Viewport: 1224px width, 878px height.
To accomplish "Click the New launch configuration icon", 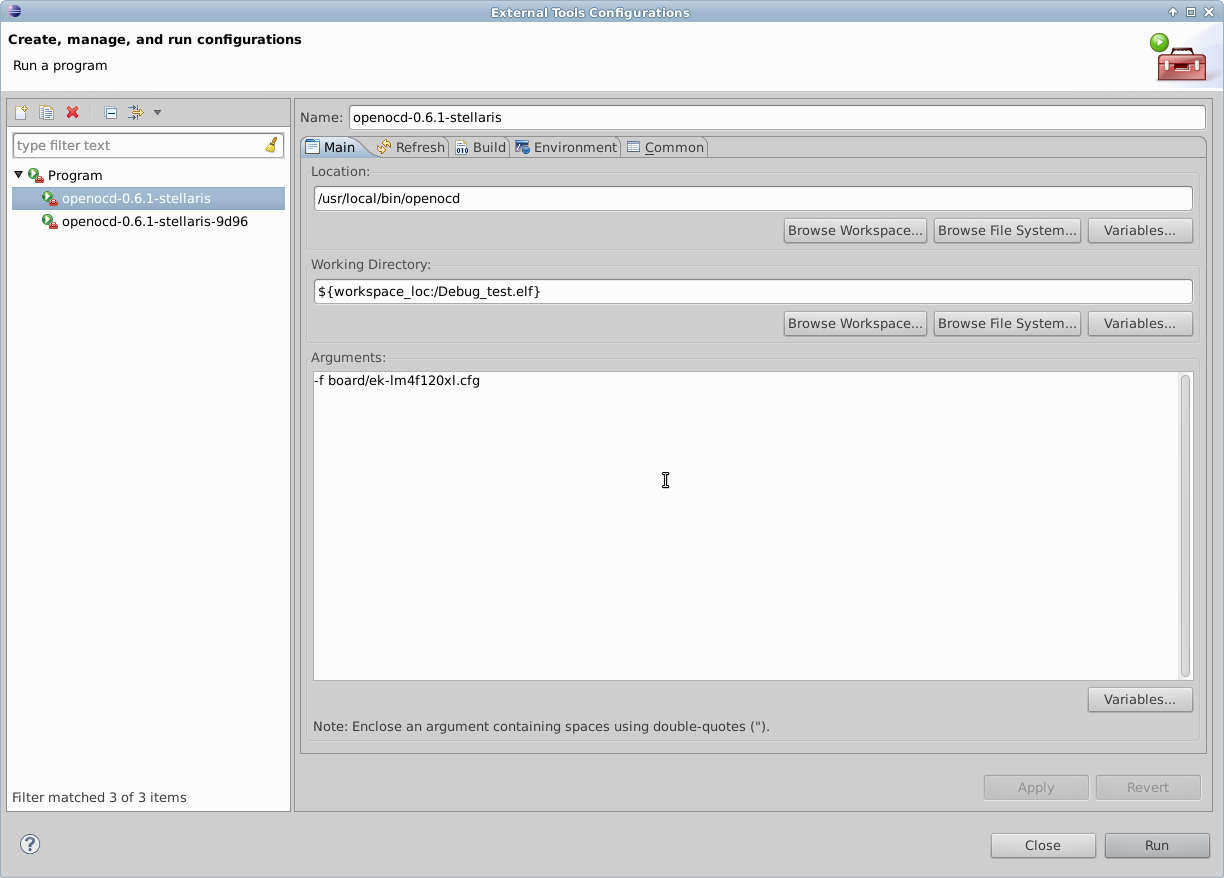I will coord(20,113).
